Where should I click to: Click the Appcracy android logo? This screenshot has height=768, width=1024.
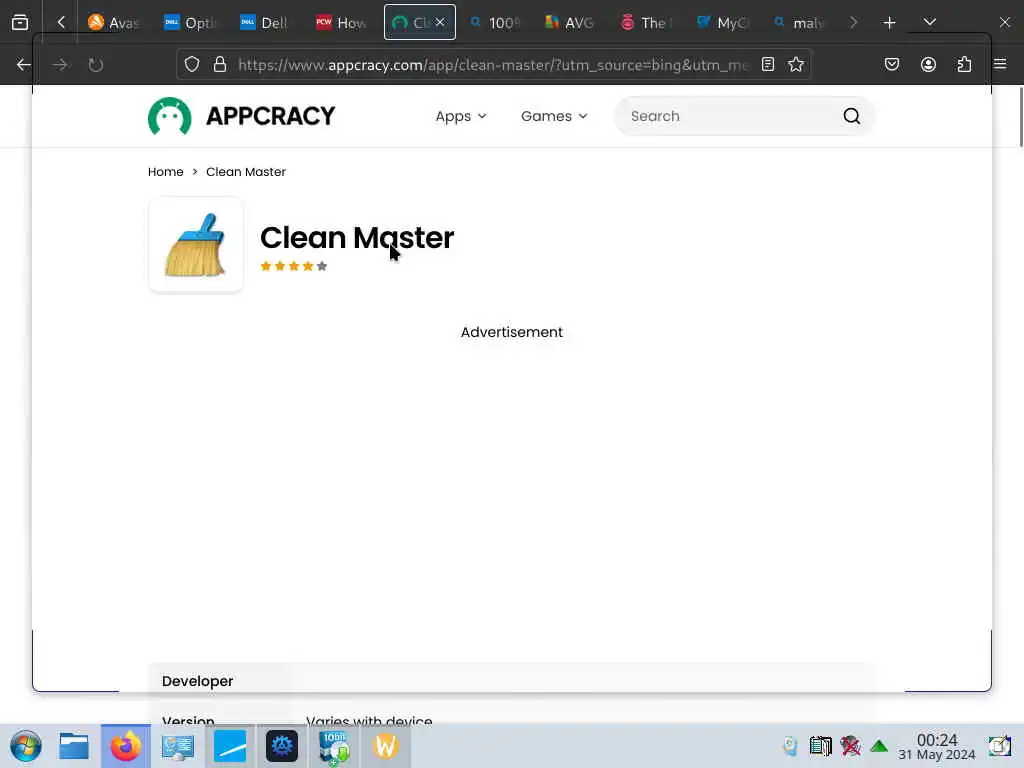click(170, 116)
